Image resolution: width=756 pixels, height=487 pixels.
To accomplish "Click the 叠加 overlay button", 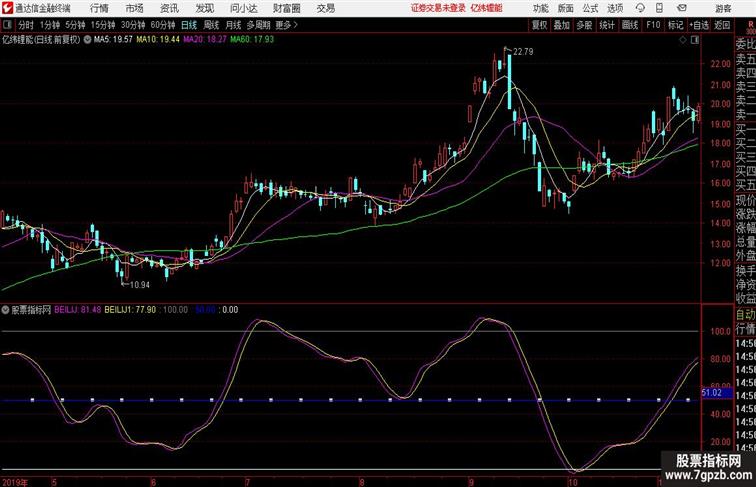I will pyautogui.click(x=562, y=25).
